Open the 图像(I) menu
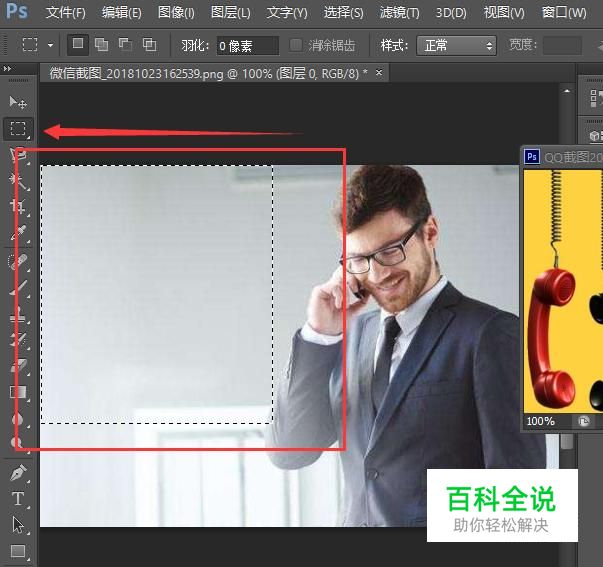603x567 pixels. [x=176, y=13]
